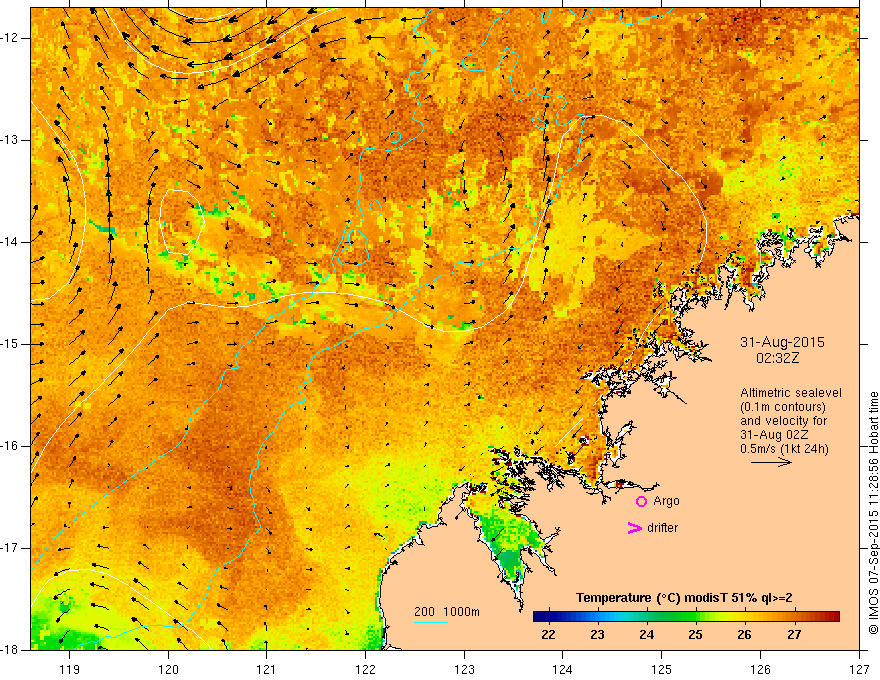Click the 'drifter' legend label
This screenshot has width=880, height=680.
pyautogui.click(x=662, y=528)
